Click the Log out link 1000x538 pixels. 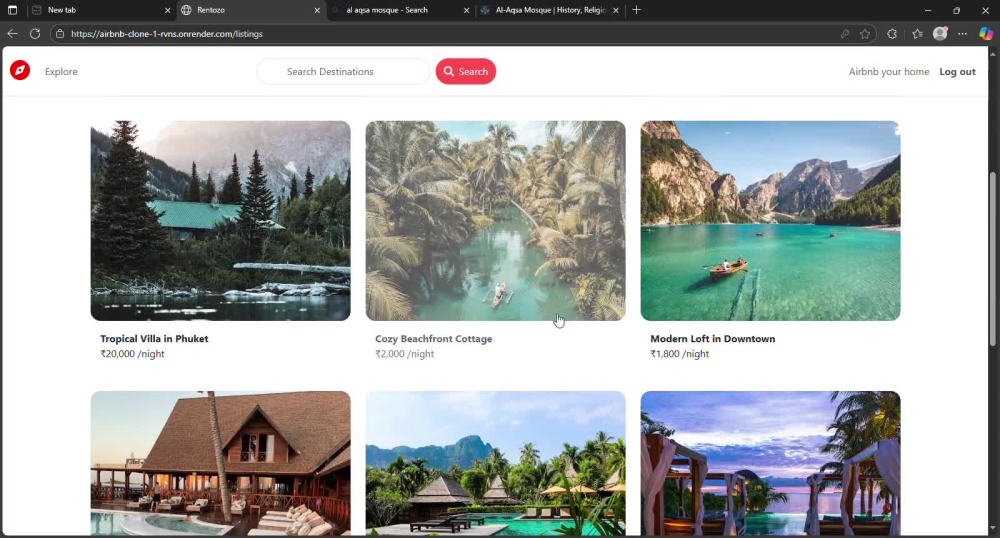[957, 71]
